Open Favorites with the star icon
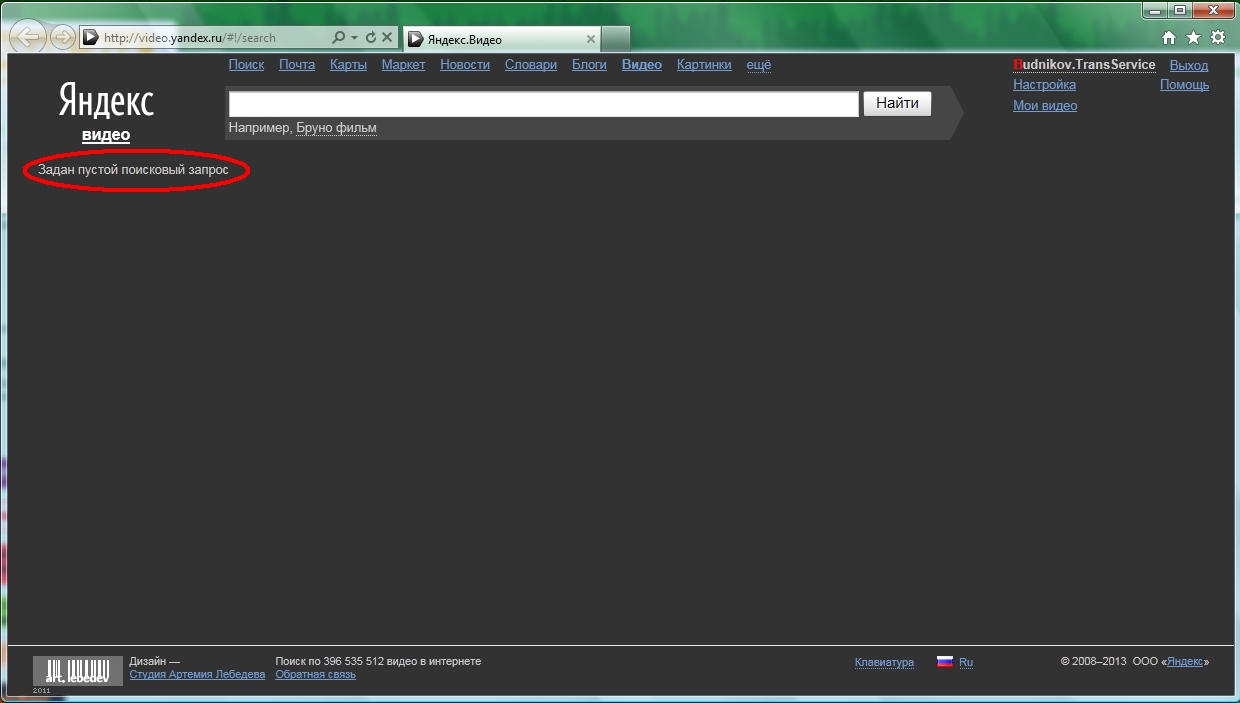Image resolution: width=1240 pixels, height=703 pixels. (1193, 38)
